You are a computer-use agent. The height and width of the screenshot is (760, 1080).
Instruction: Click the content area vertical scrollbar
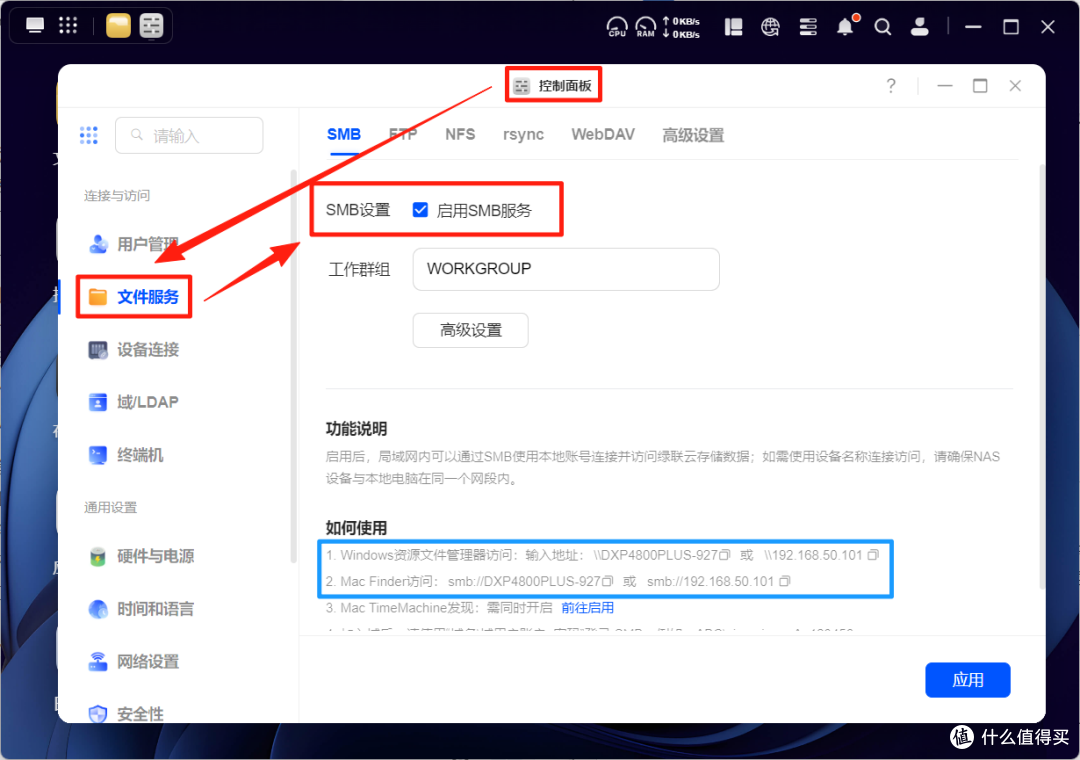click(1041, 376)
